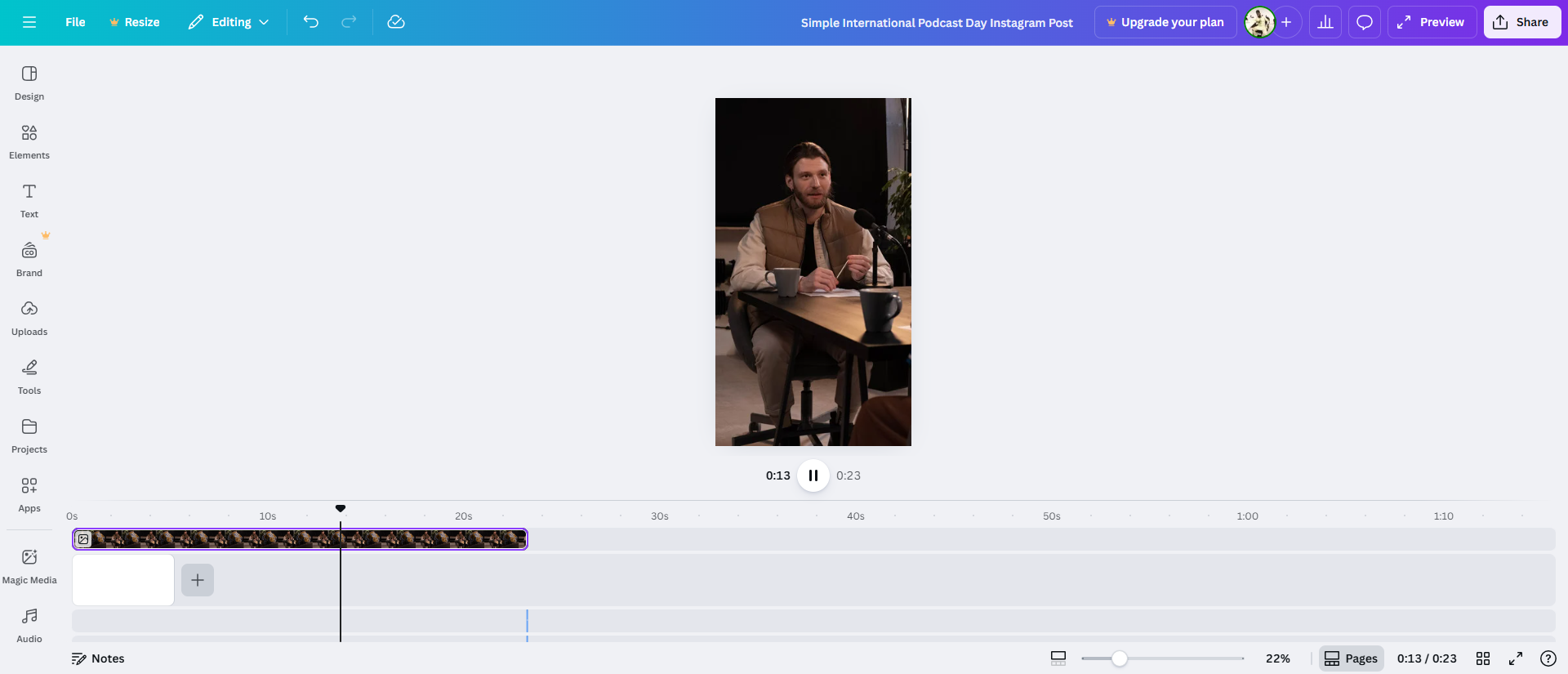1568x674 pixels.
Task: Open the Uploads panel
Action: click(x=29, y=318)
